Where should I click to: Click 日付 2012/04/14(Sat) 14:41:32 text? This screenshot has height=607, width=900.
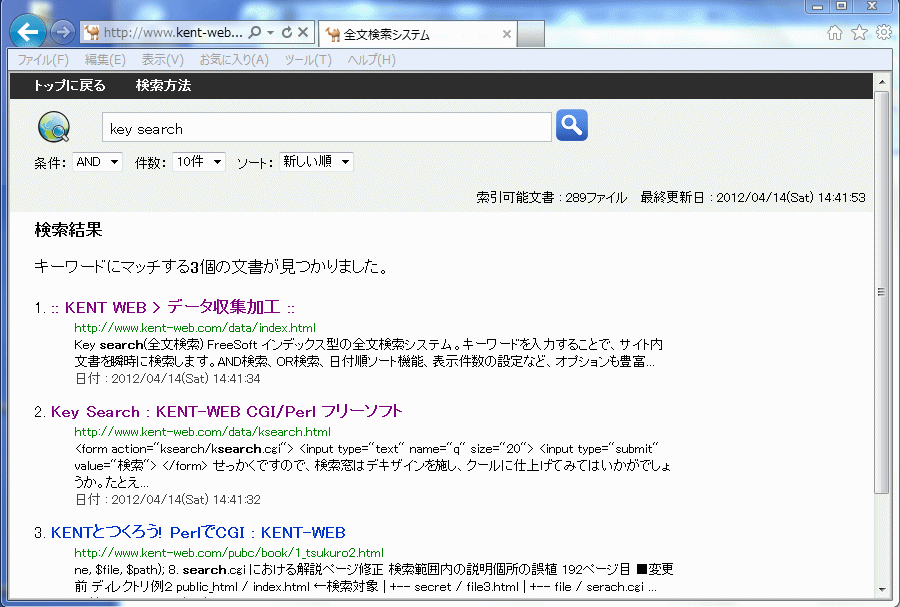(x=168, y=500)
